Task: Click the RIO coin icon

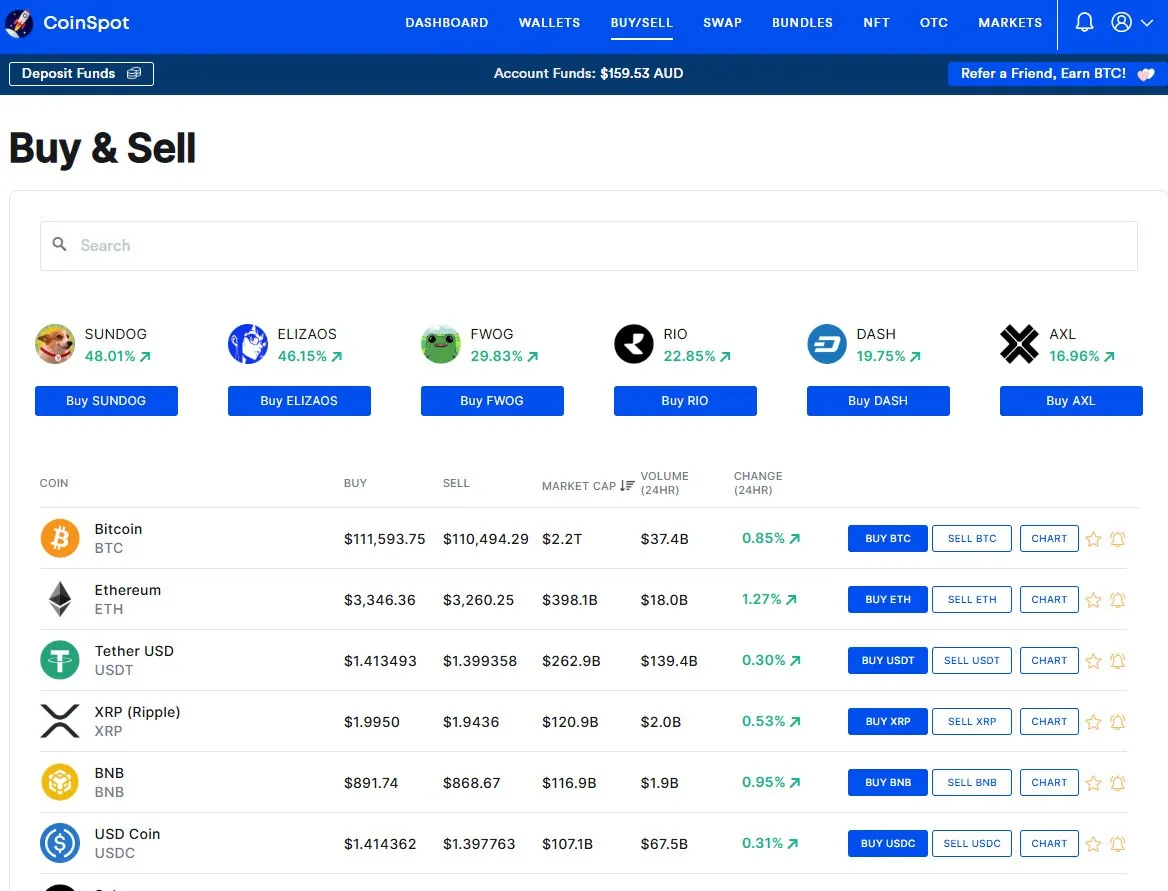Action: [634, 344]
